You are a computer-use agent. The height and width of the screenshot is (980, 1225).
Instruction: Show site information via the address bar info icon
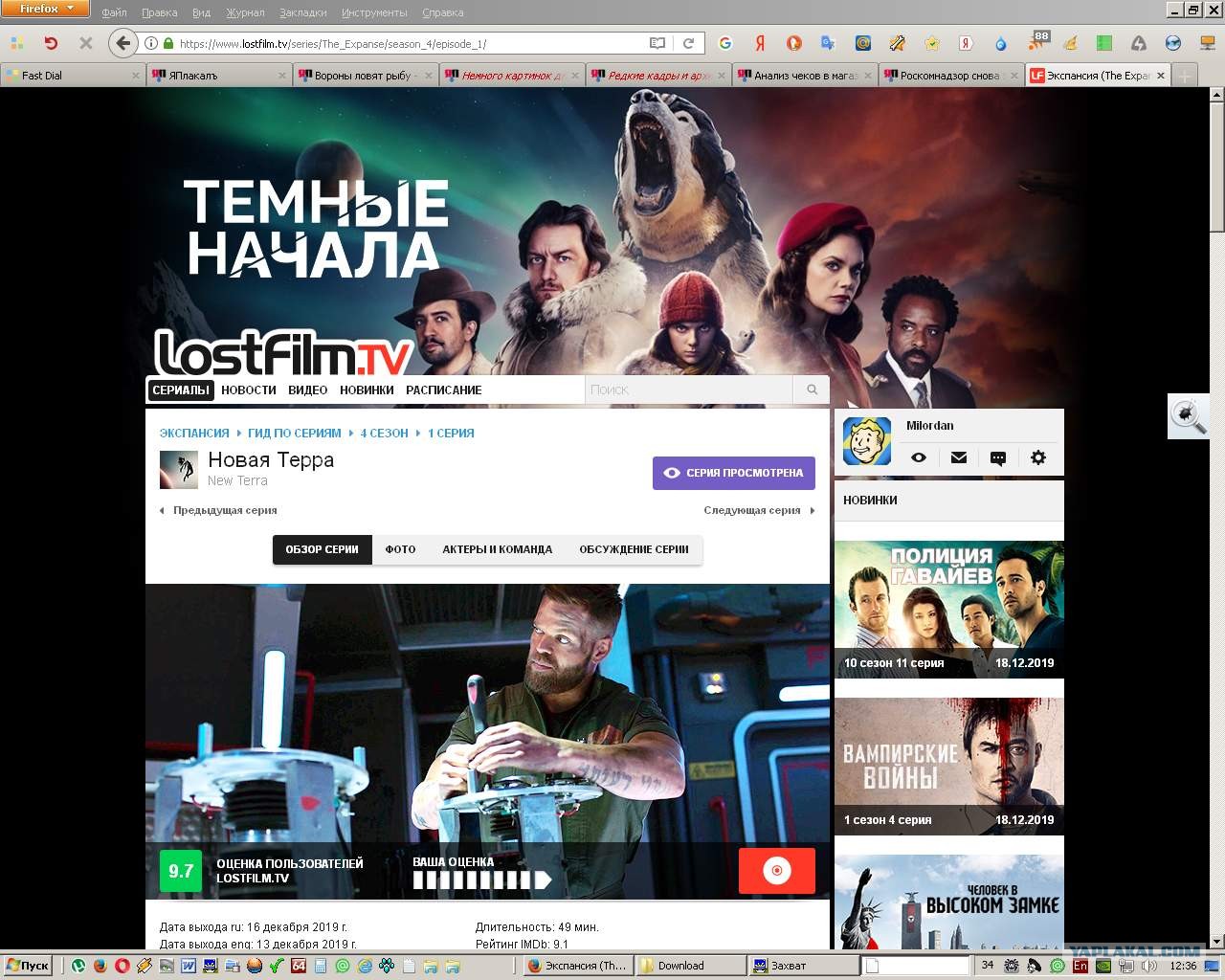(x=151, y=43)
